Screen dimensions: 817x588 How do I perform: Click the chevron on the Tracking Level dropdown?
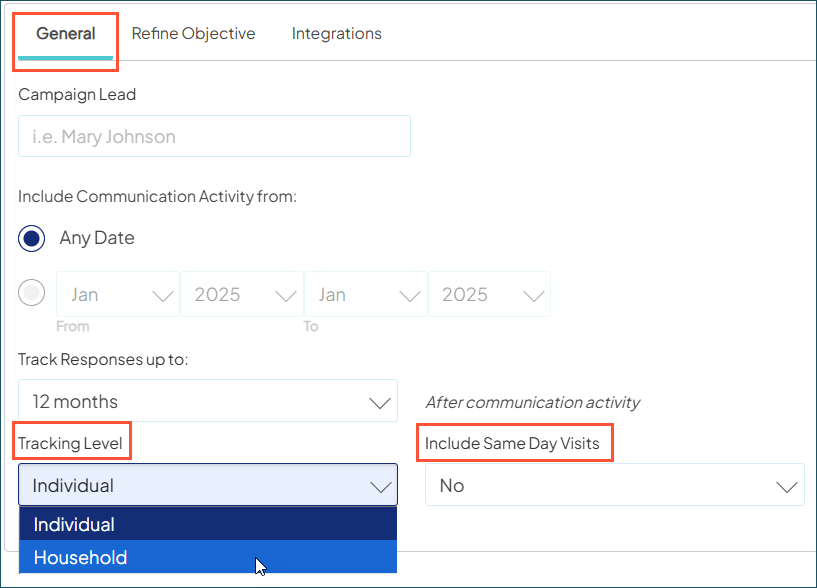[x=380, y=484]
